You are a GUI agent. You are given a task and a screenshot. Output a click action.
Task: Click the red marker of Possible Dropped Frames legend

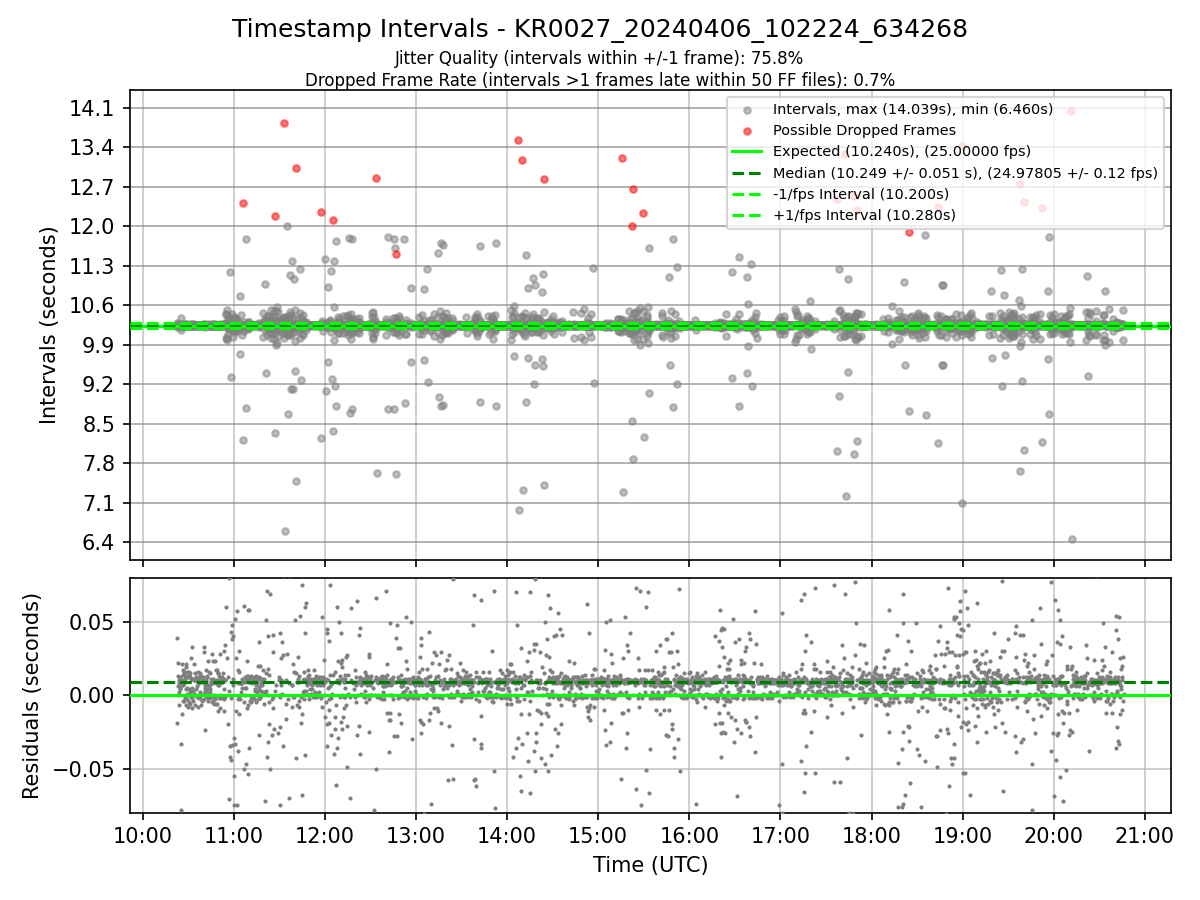click(748, 130)
